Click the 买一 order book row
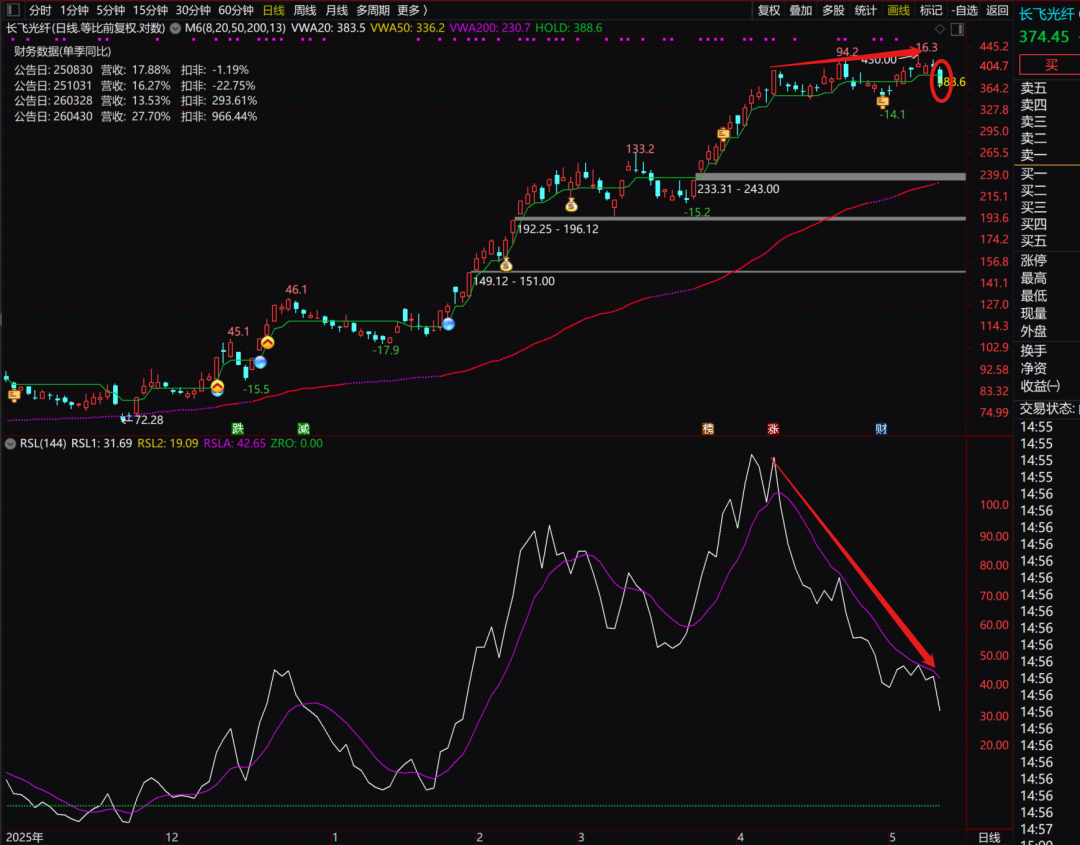 point(1034,174)
